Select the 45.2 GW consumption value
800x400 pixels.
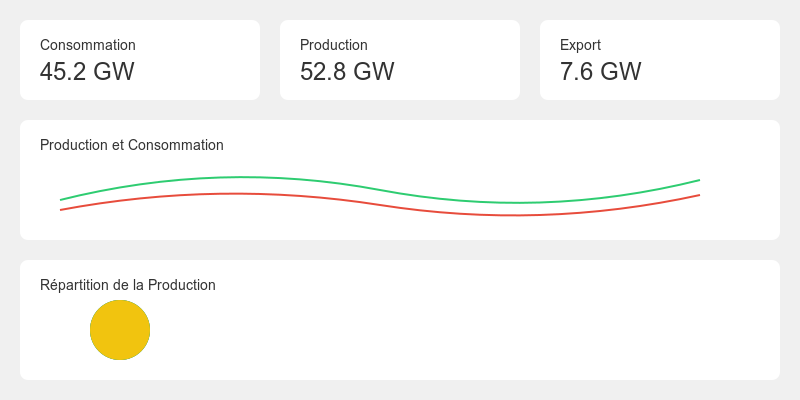(x=87, y=71)
